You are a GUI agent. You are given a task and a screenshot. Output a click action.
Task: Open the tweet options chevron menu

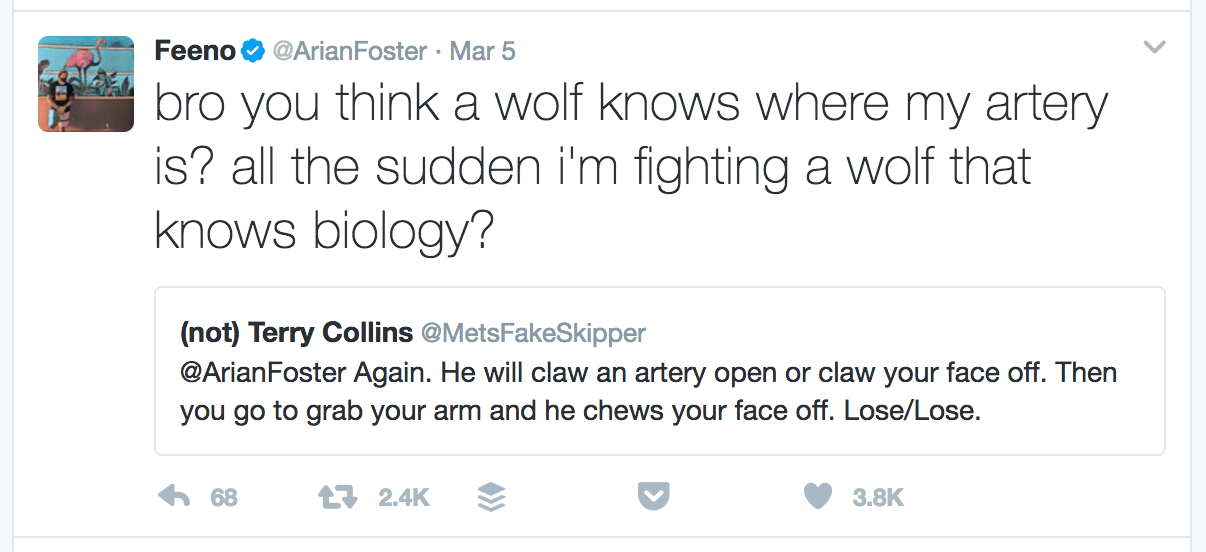click(x=1154, y=47)
